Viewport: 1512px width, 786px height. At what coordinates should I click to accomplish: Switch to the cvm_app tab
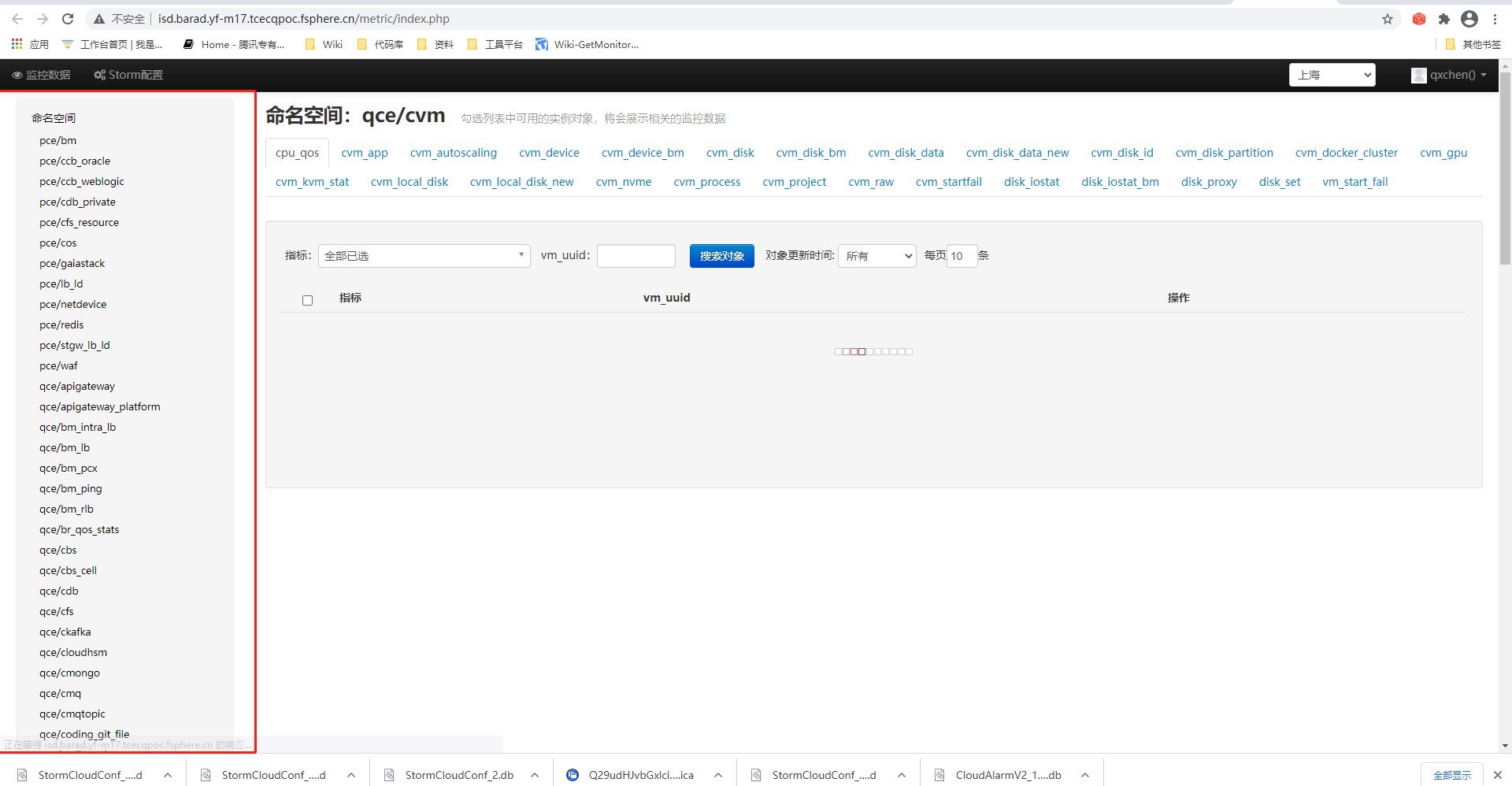tap(365, 153)
